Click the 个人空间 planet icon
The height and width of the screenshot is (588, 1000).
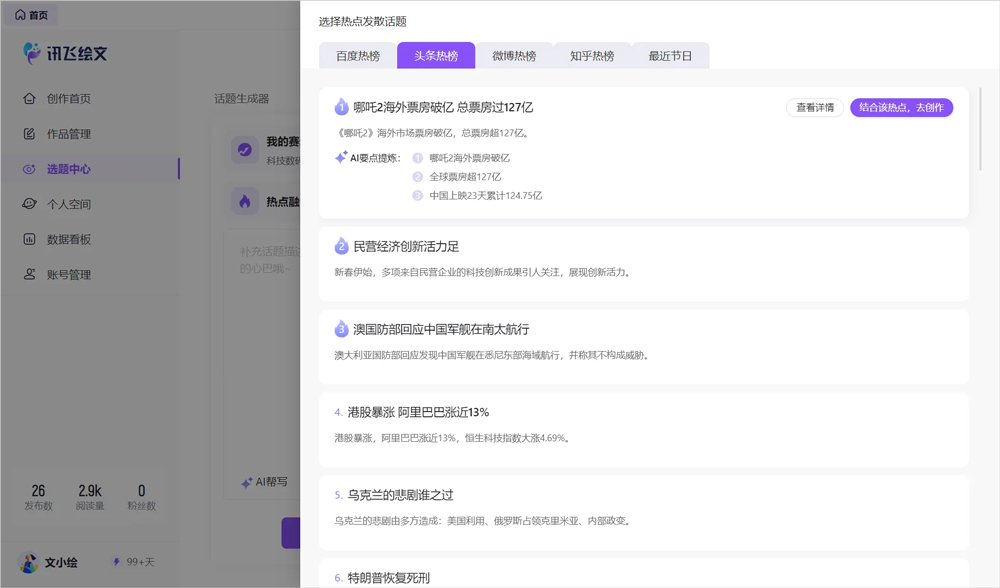pos(30,204)
